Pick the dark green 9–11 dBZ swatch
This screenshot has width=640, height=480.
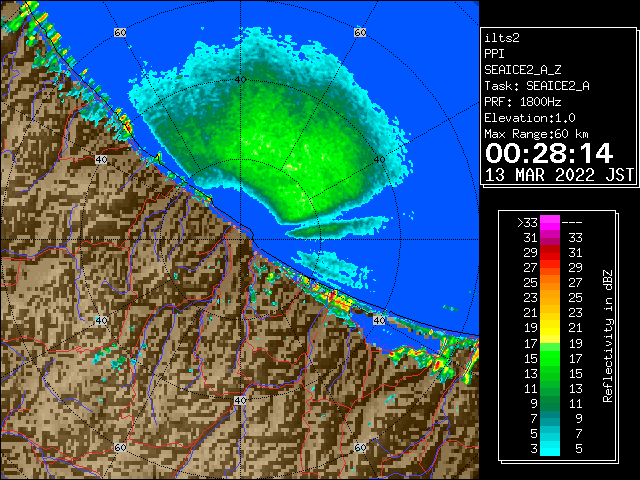549,403
